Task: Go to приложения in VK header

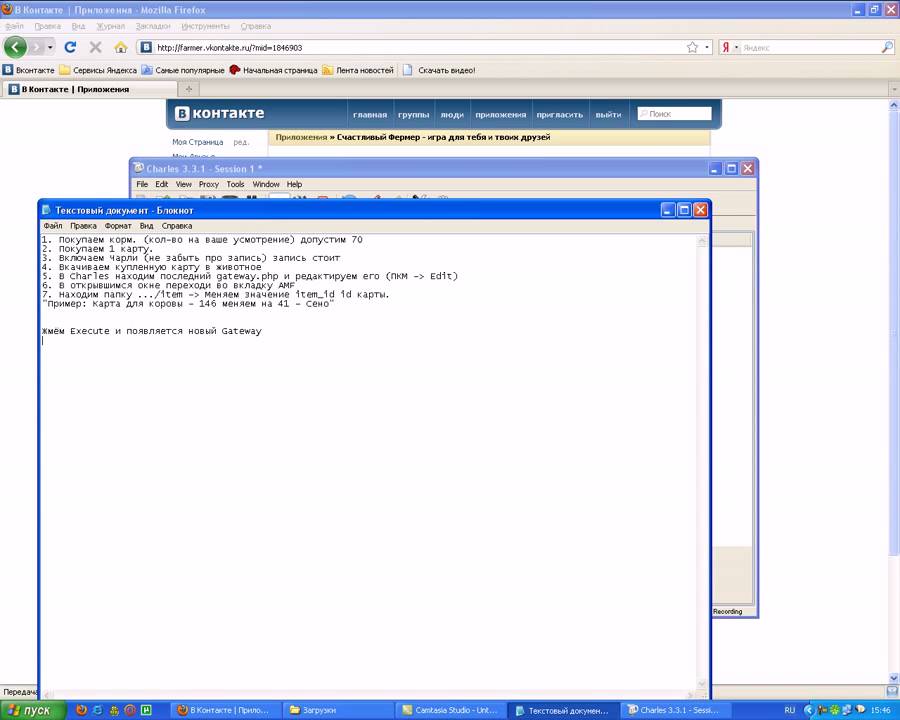Action: click(x=501, y=114)
